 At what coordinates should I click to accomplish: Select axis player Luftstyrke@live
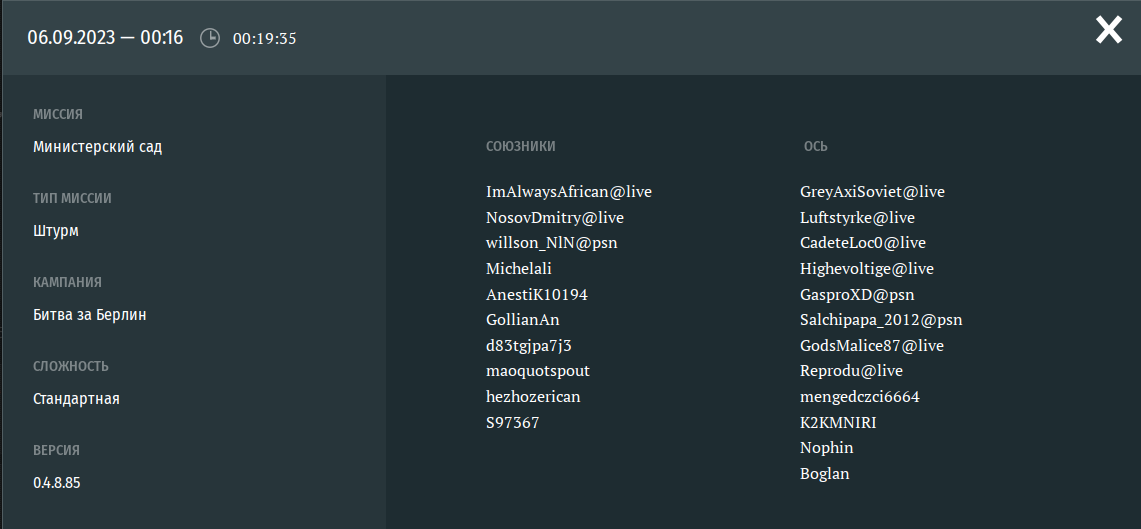[857, 217]
